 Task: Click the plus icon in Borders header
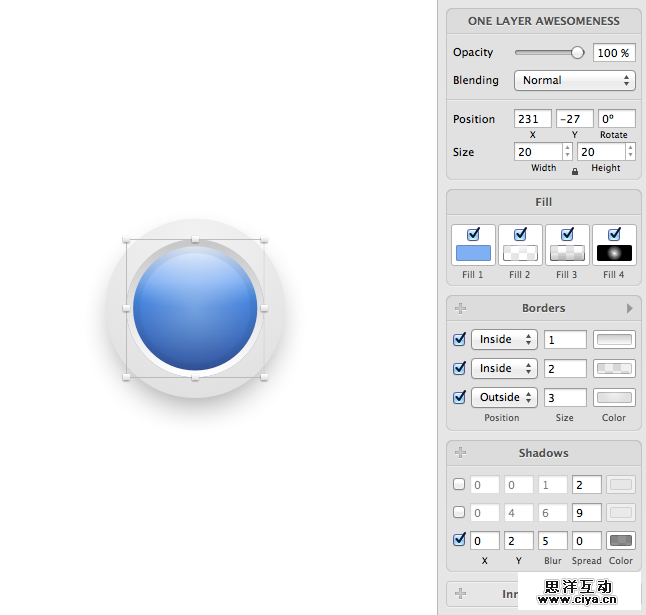[460, 308]
